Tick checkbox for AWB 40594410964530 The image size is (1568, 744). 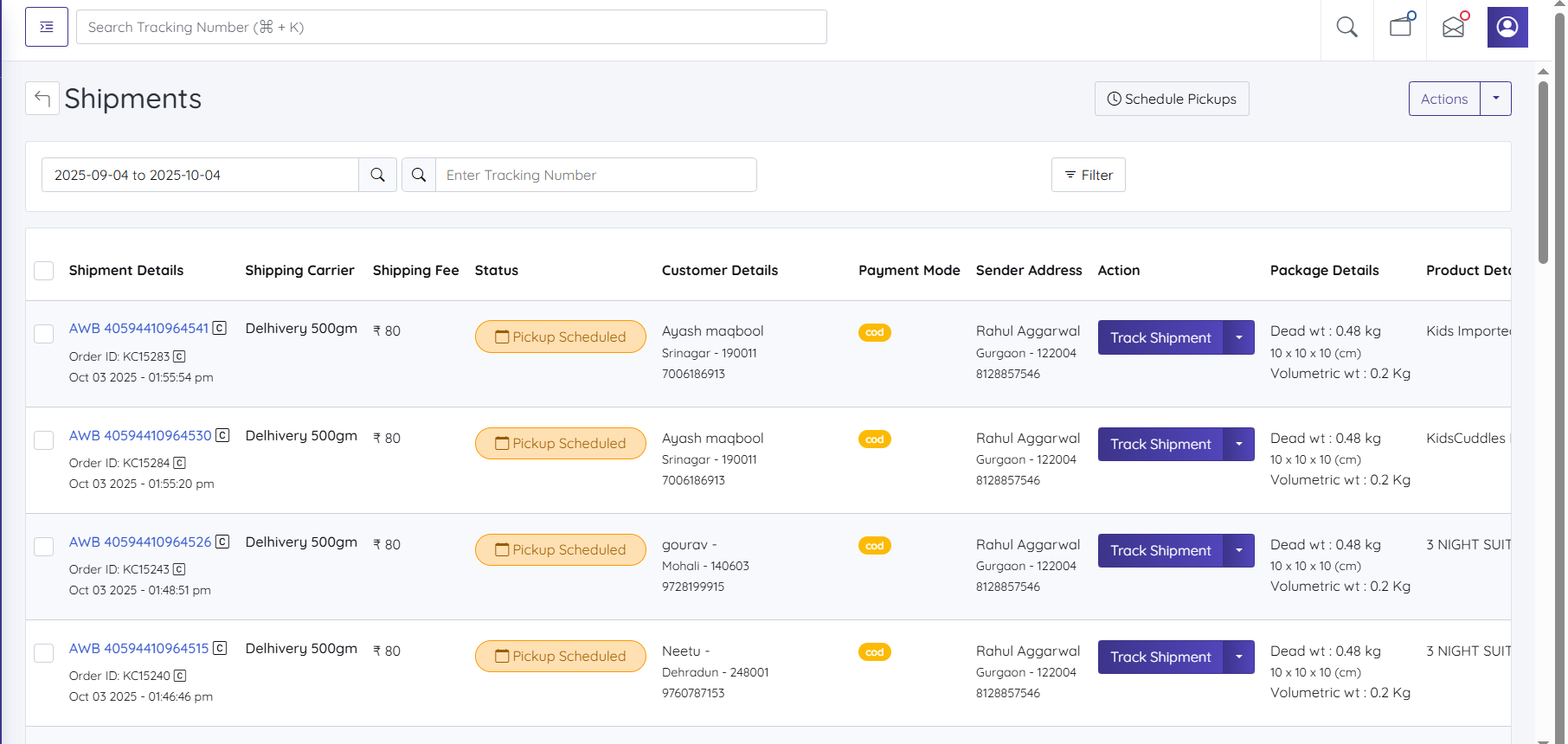point(44,440)
